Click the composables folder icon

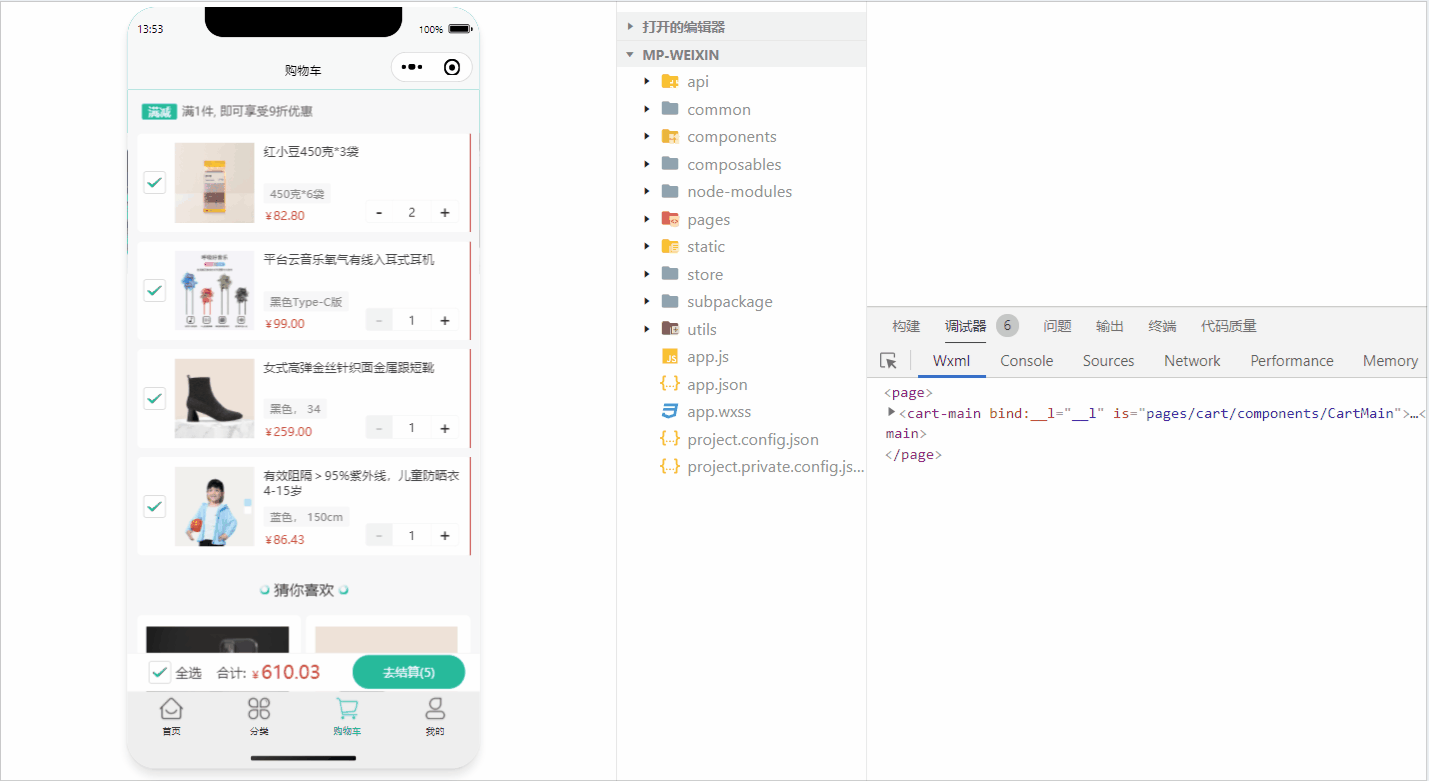click(x=670, y=164)
